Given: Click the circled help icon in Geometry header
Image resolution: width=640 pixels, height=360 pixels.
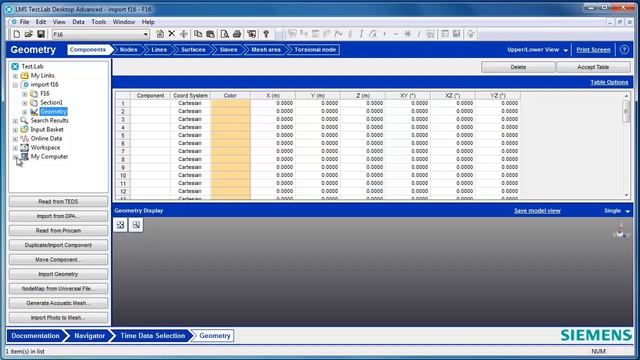Looking at the screenshot, I should coord(624,50).
